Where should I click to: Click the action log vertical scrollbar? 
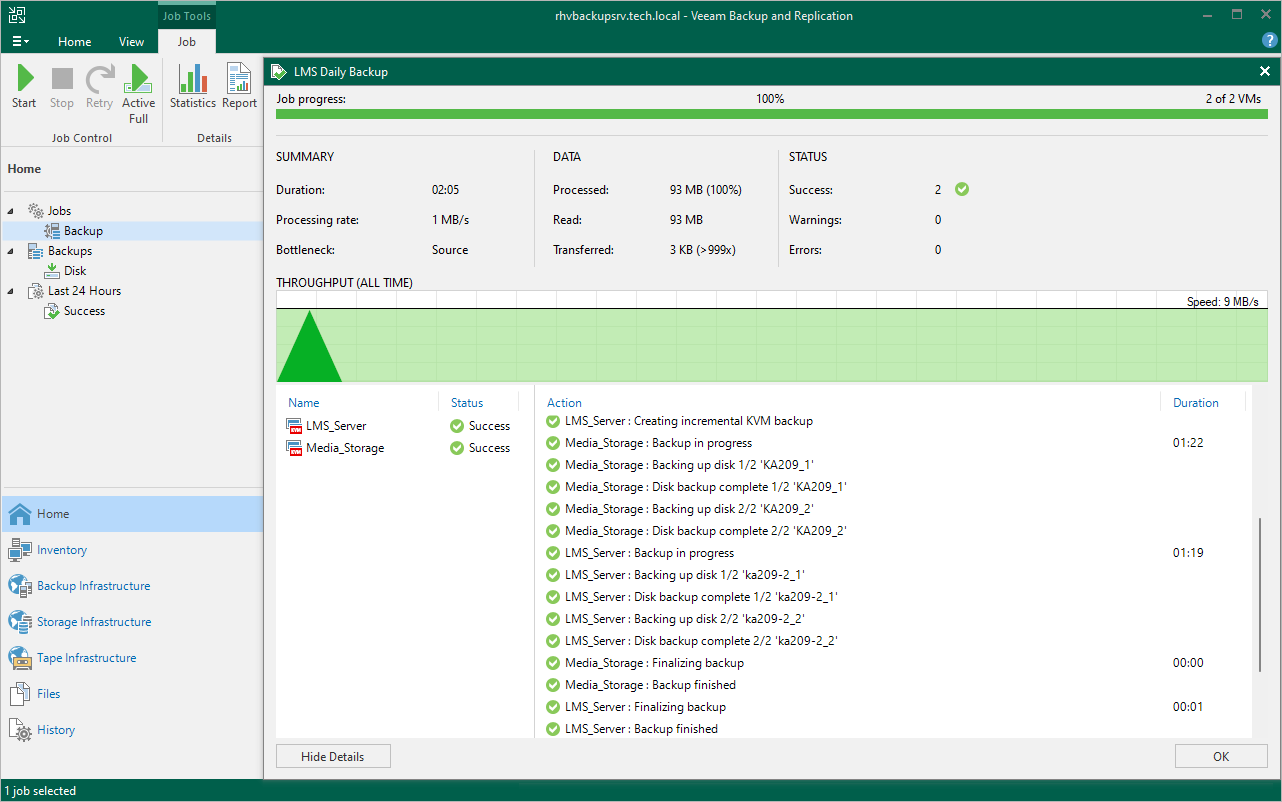[1259, 595]
